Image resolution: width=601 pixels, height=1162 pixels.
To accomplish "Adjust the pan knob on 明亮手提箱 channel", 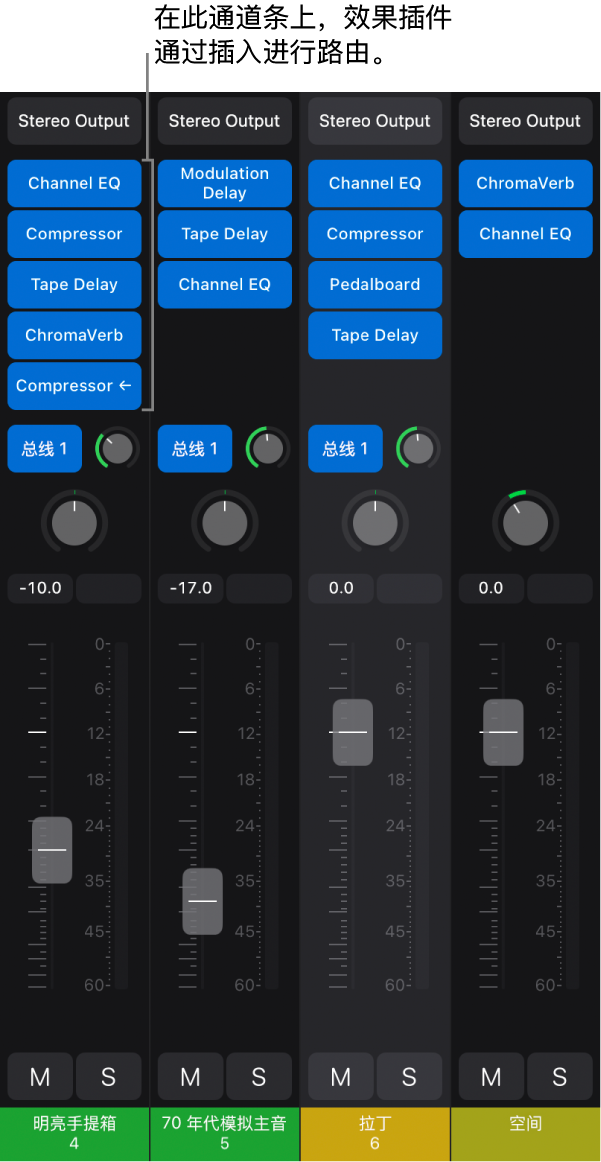I will 74,522.
